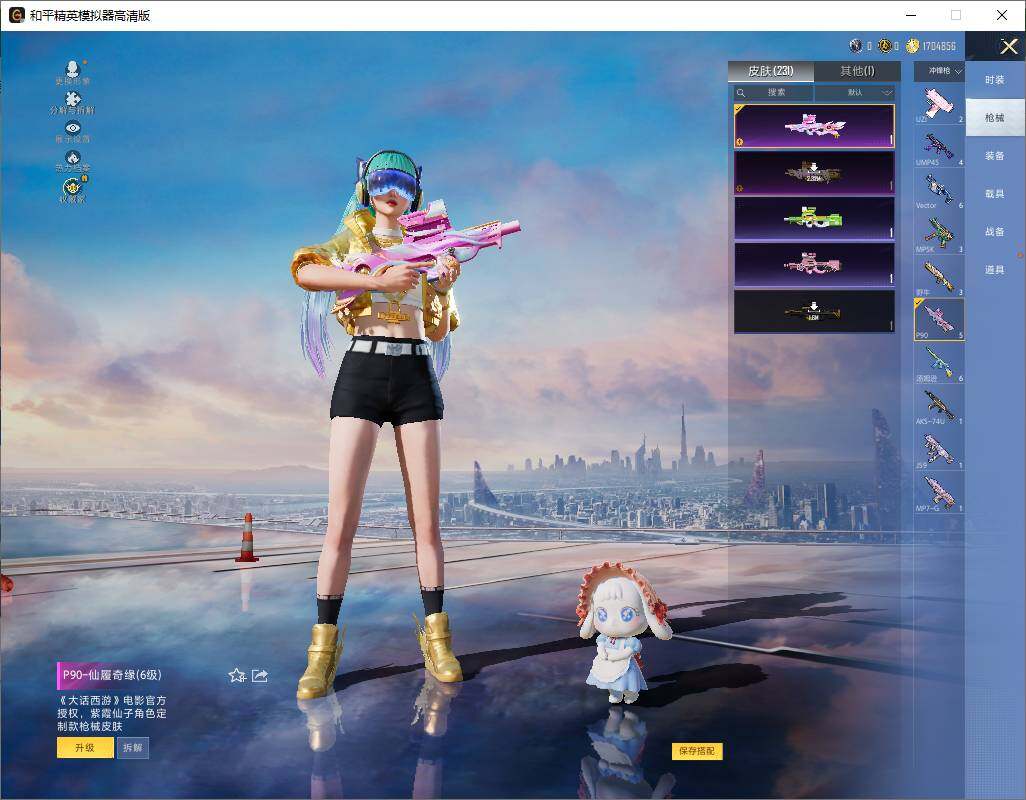1026x800 pixels.
Task: Focus the 搜索 skin search field
Action: [x=774, y=92]
